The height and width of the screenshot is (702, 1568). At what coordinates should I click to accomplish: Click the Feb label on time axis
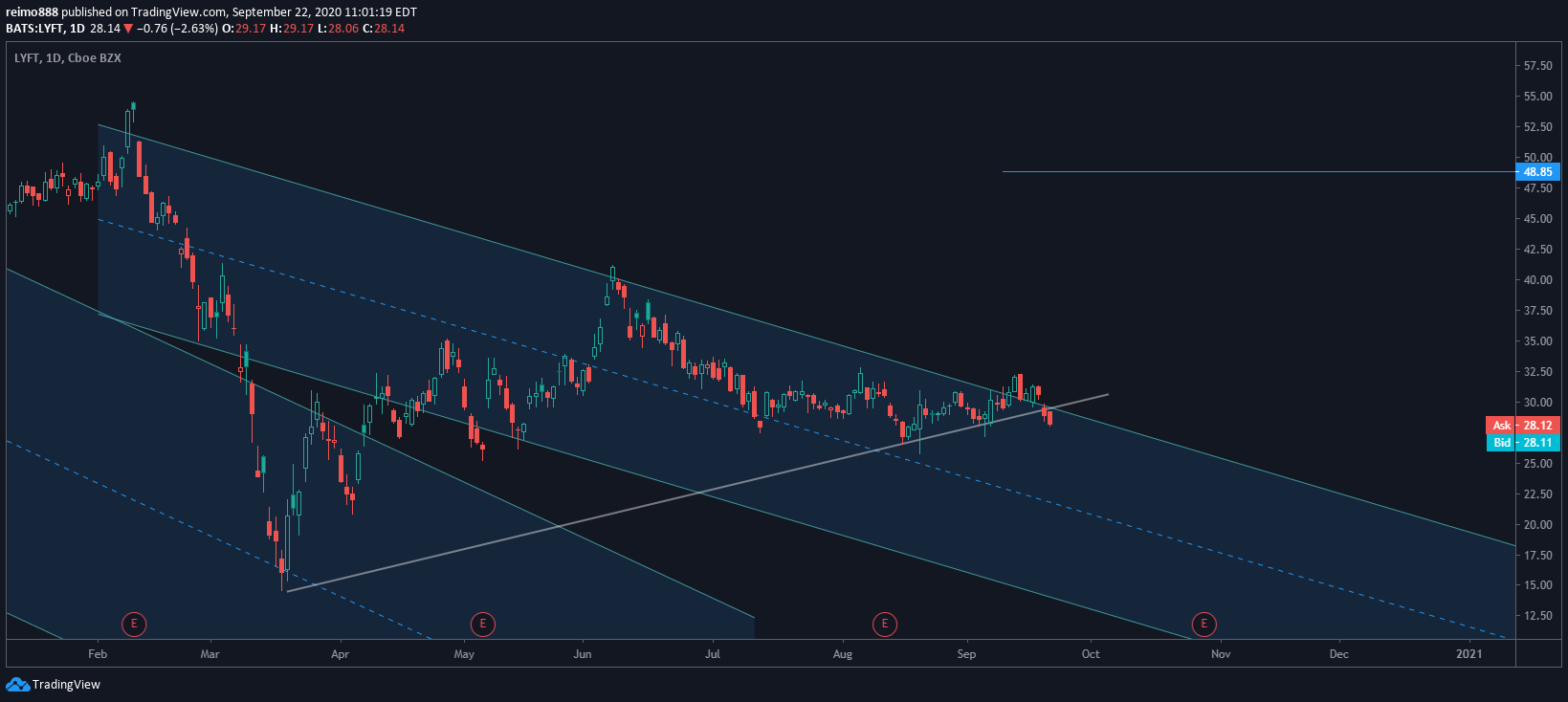(x=98, y=654)
